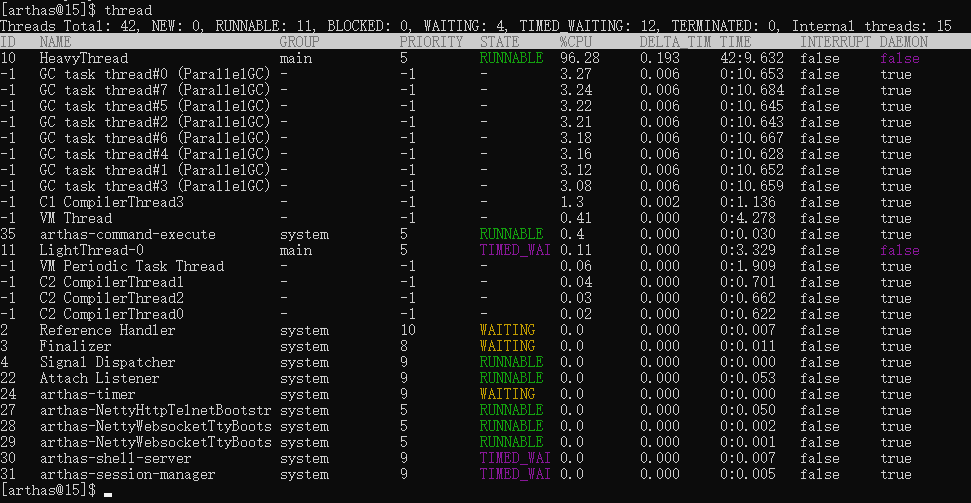Image resolution: width=971 pixels, height=503 pixels.
Task: Select GC task thread#4 row name
Action: [155, 154]
